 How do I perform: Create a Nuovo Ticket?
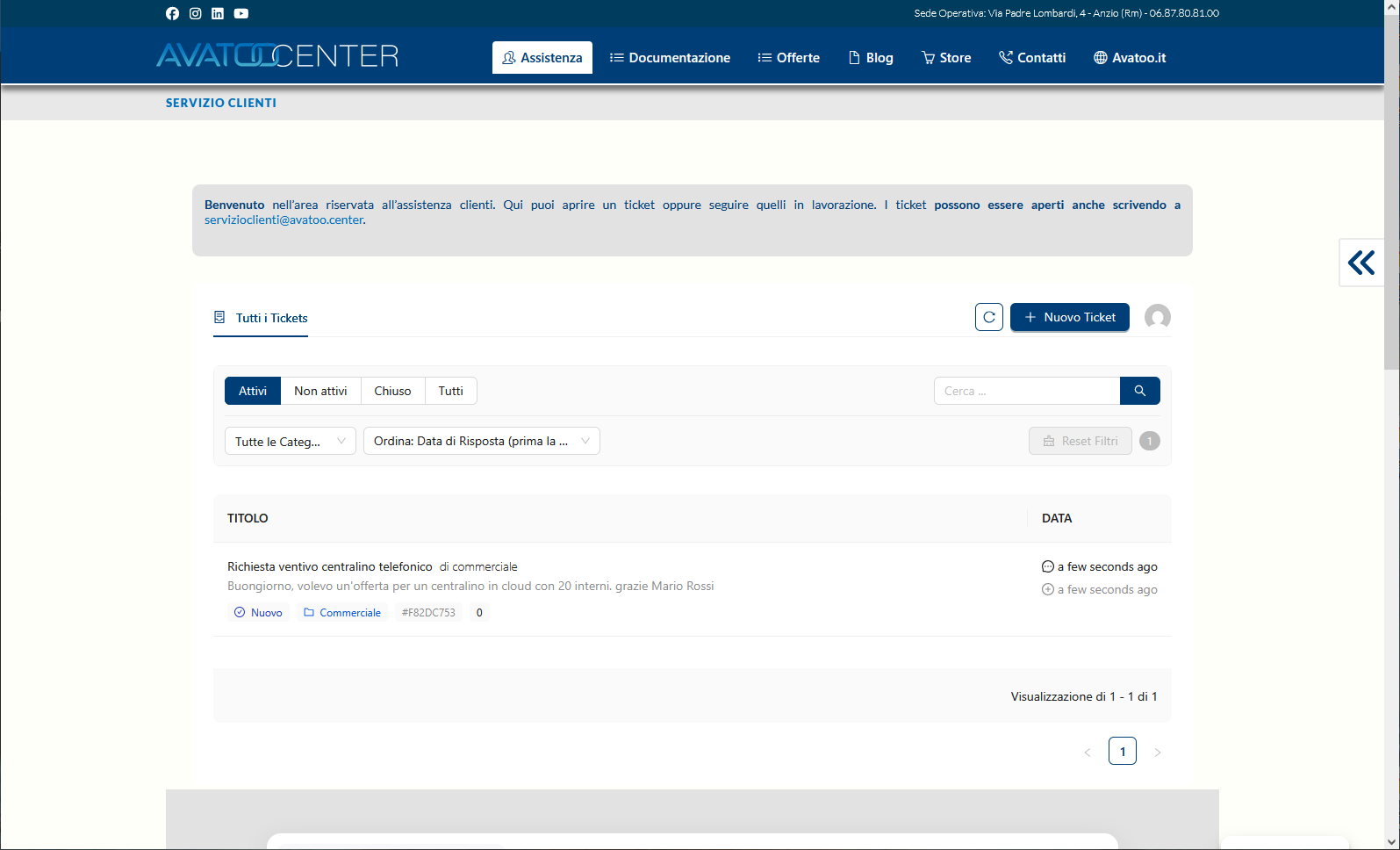tap(1069, 317)
